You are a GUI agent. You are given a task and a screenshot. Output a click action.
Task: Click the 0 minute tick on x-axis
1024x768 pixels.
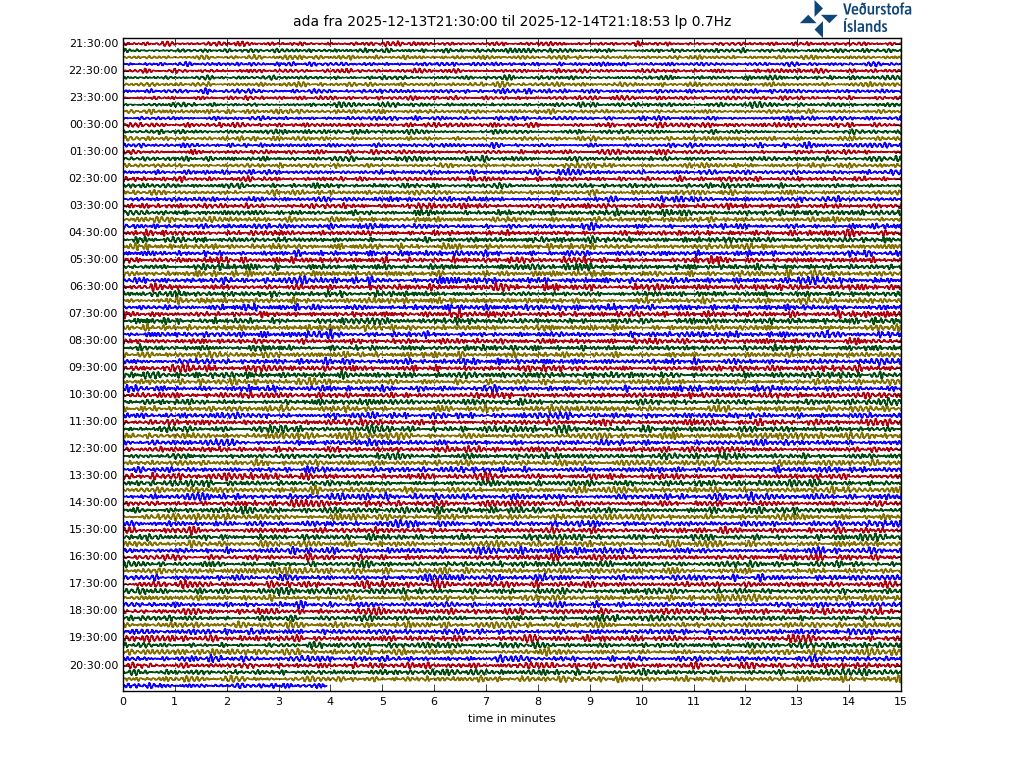pos(123,702)
